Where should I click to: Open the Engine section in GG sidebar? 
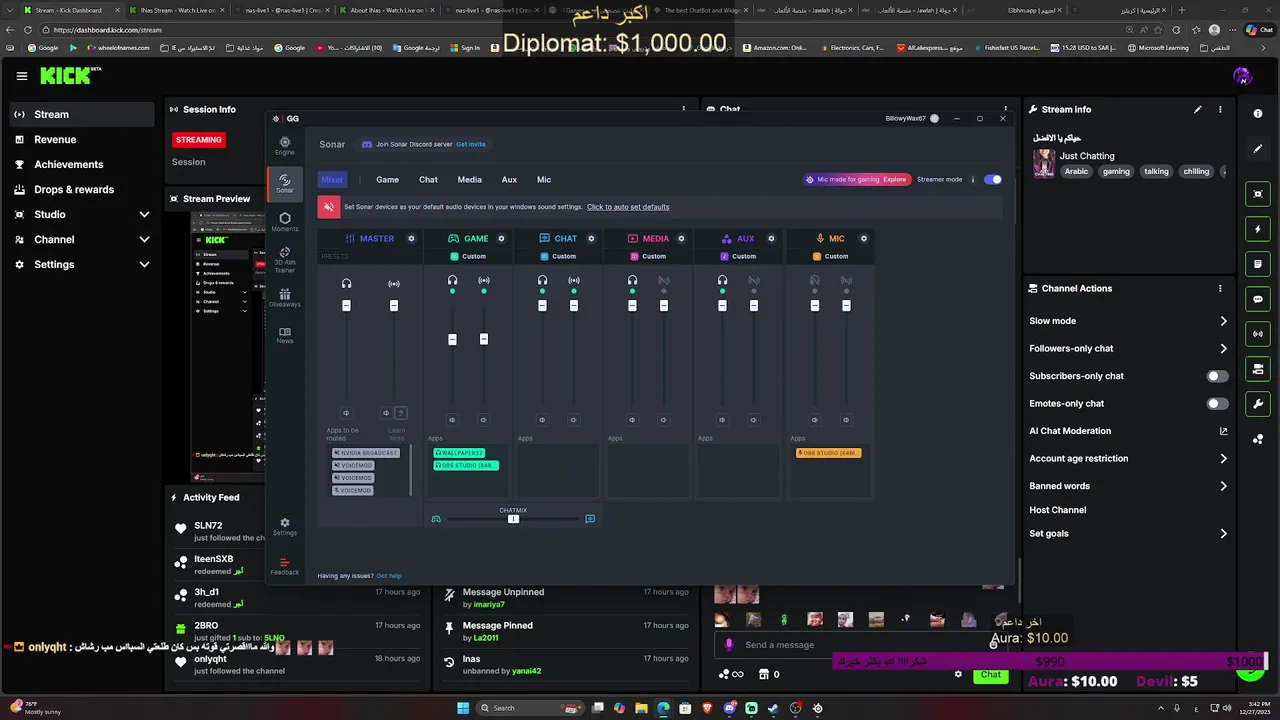(285, 147)
